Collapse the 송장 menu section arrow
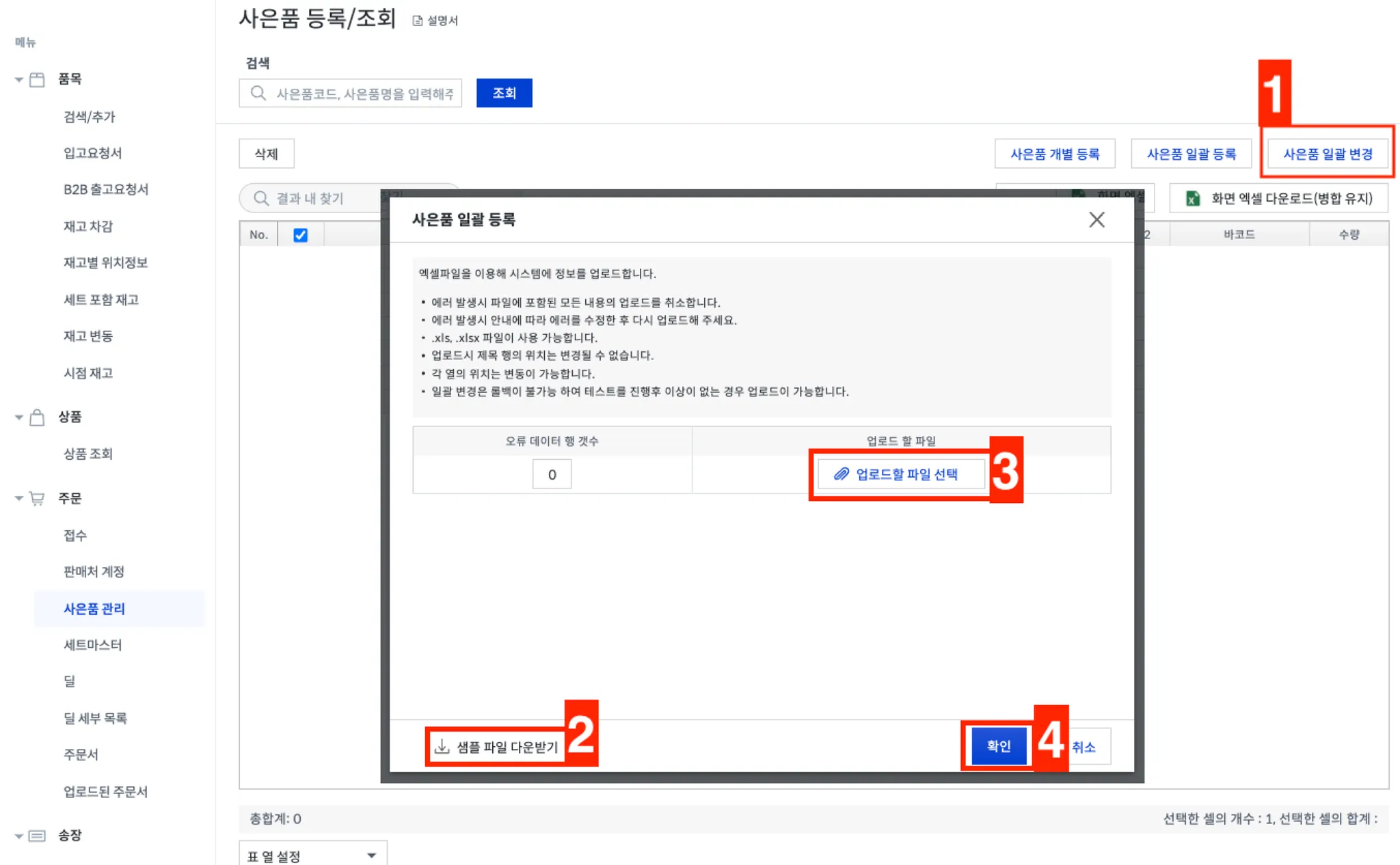This screenshot has height=865, width=1400. tap(18, 836)
